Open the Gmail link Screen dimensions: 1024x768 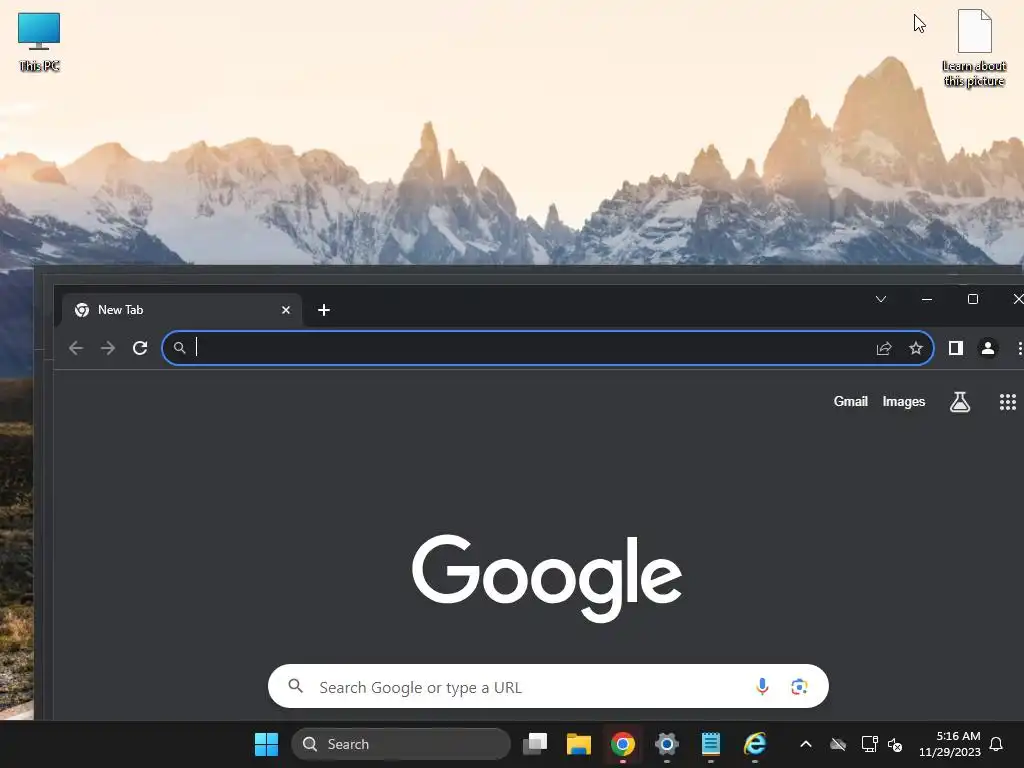coord(850,402)
